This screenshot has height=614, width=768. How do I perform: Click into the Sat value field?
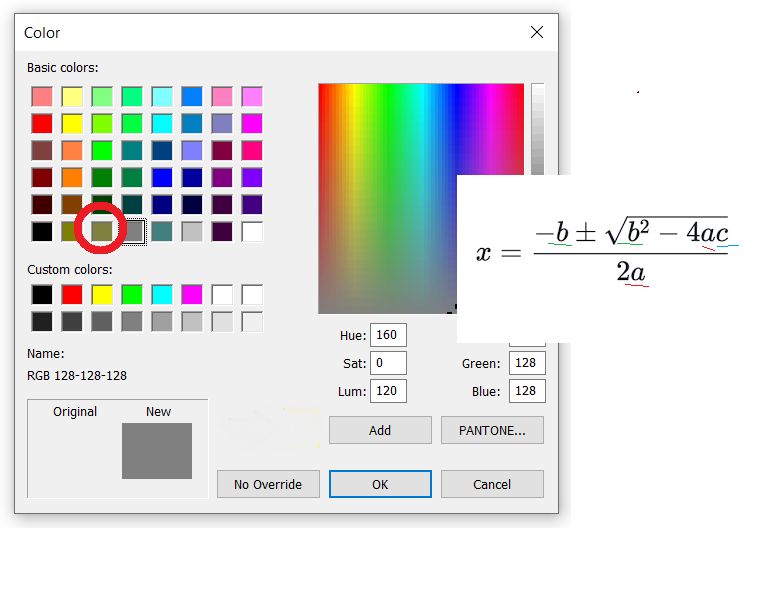point(388,363)
